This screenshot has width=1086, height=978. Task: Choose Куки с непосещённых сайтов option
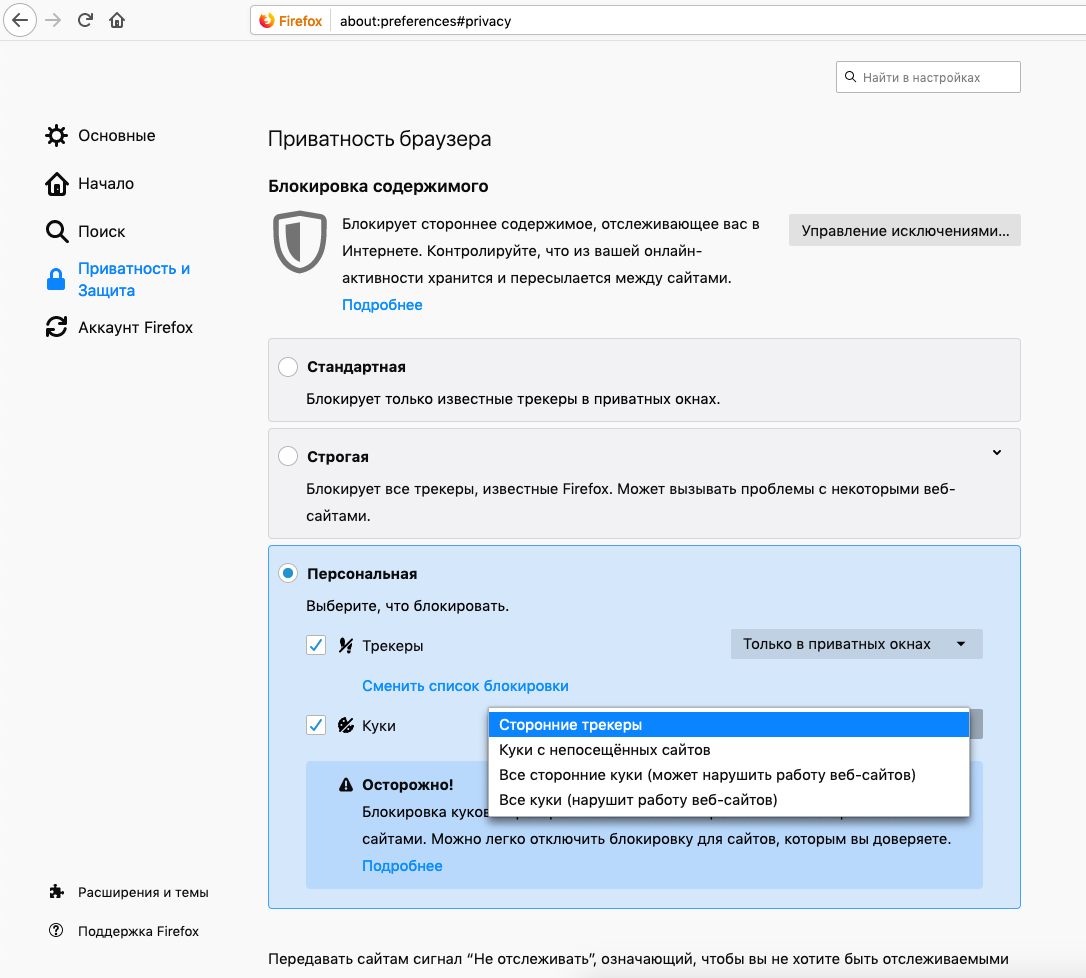[x=604, y=750]
